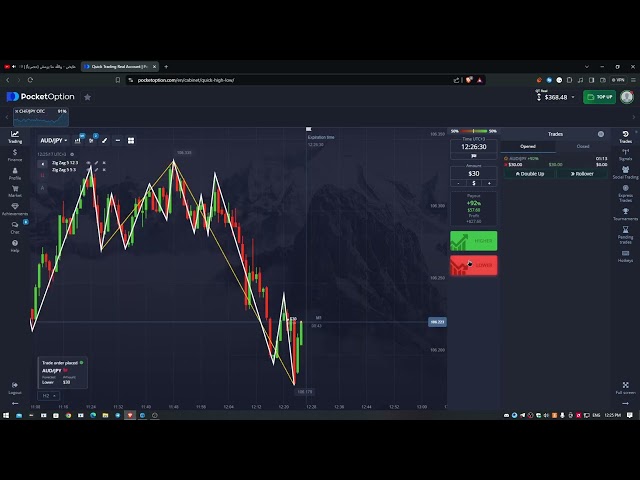640x480 pixels.
Task: Click the Double Up button
Action: 530,174
